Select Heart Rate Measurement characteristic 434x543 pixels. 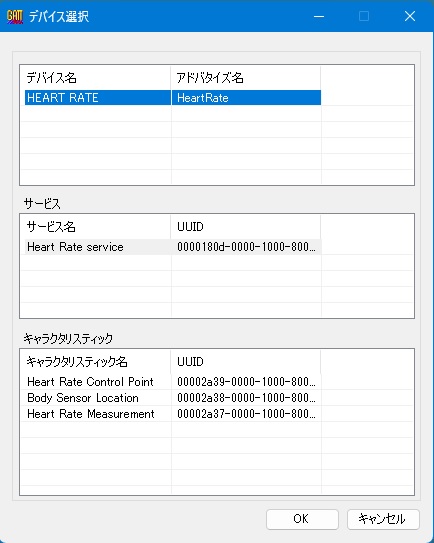pos(91,414)
